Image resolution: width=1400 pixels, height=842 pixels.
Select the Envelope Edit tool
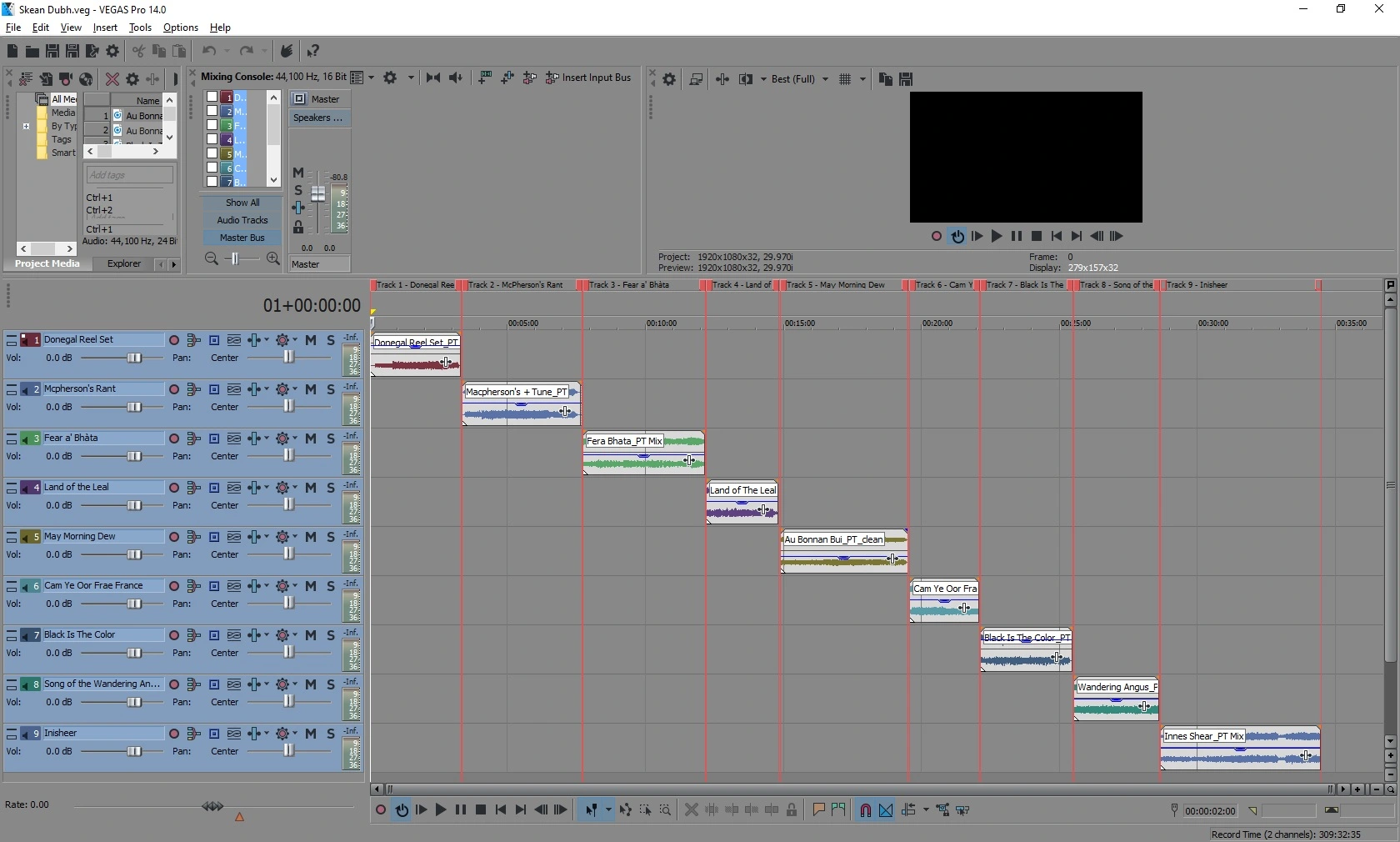(625, 810)
